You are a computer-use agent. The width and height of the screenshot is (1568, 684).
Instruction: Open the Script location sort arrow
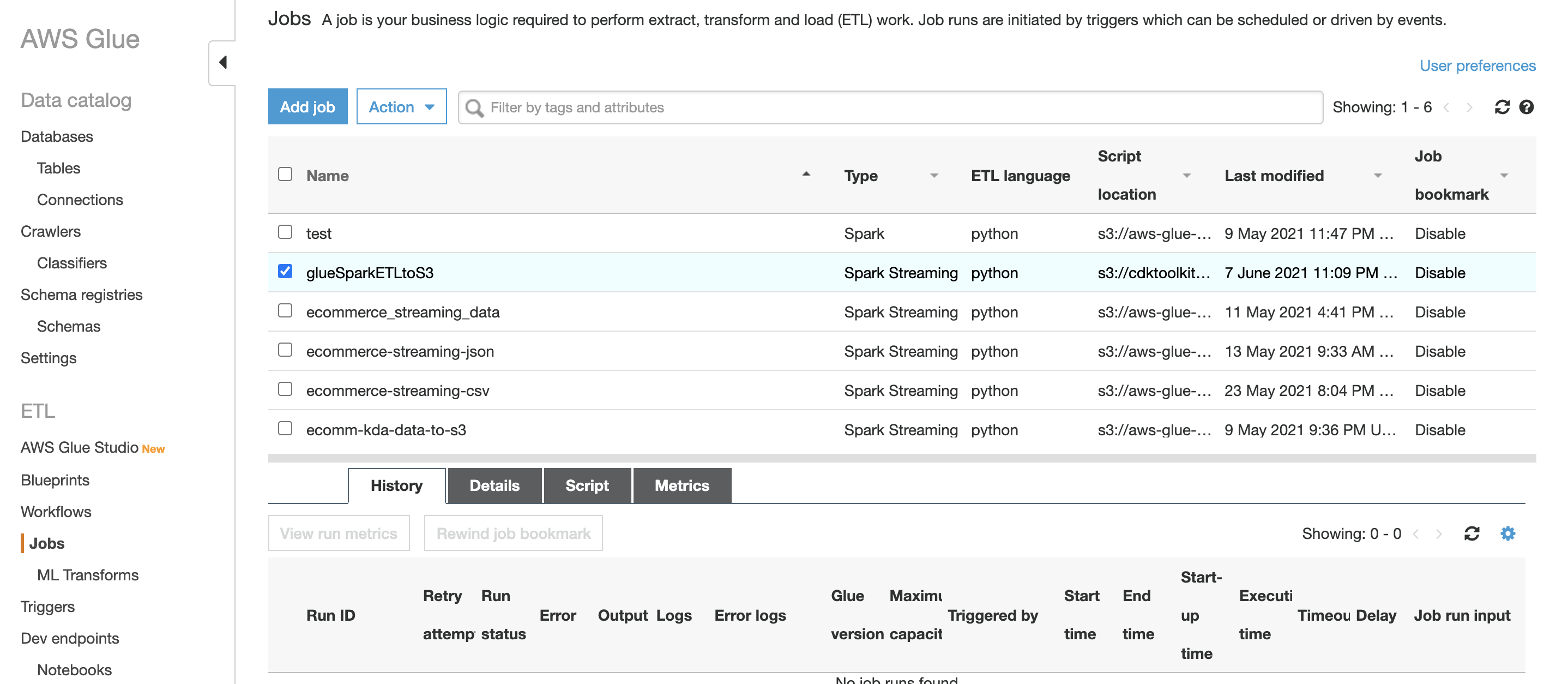1186,176
